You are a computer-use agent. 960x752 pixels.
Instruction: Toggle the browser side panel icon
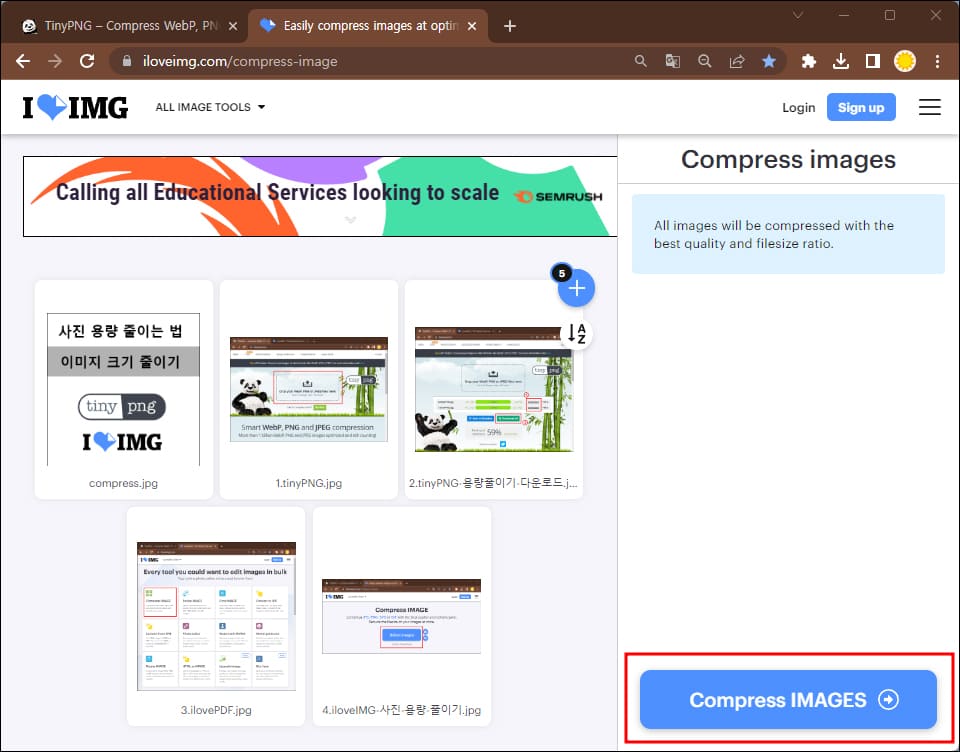[872, 61]
